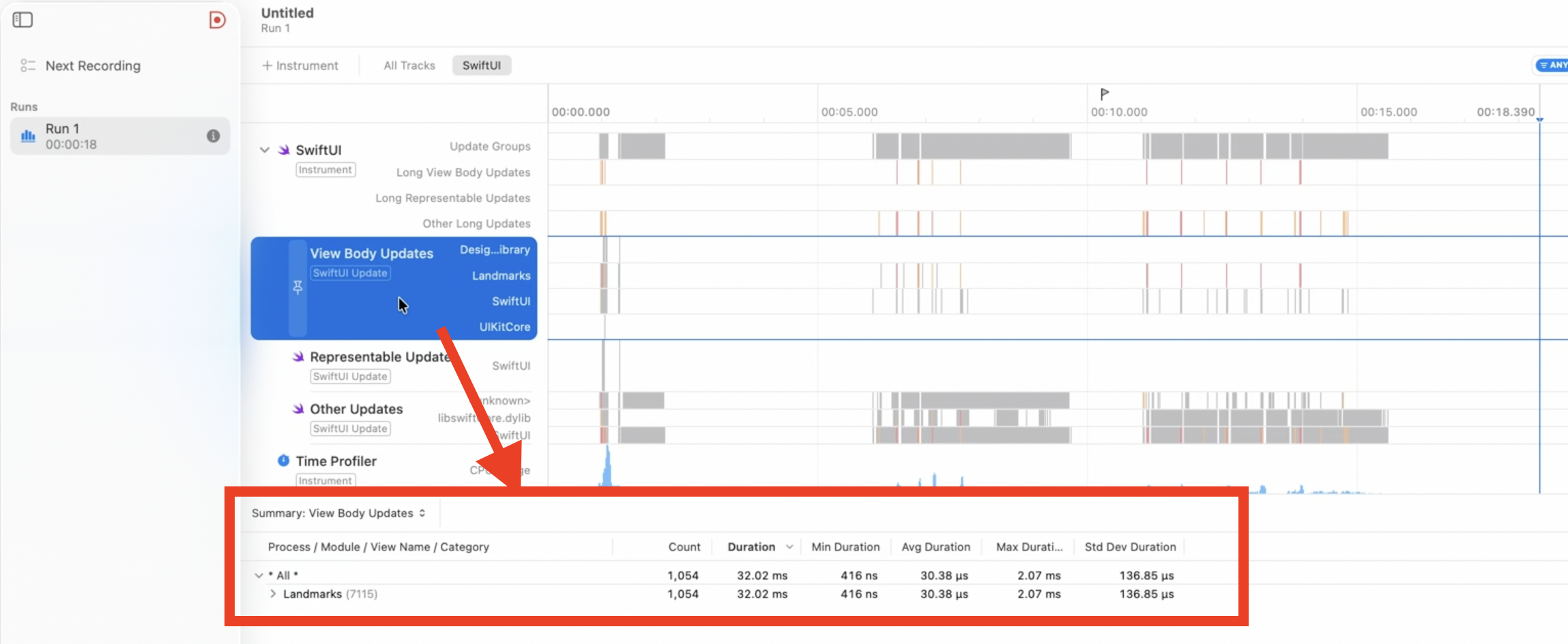This screenshot has height=644, width=1568.
Task: Select the Representable Updates track
Action: point(380,357)
